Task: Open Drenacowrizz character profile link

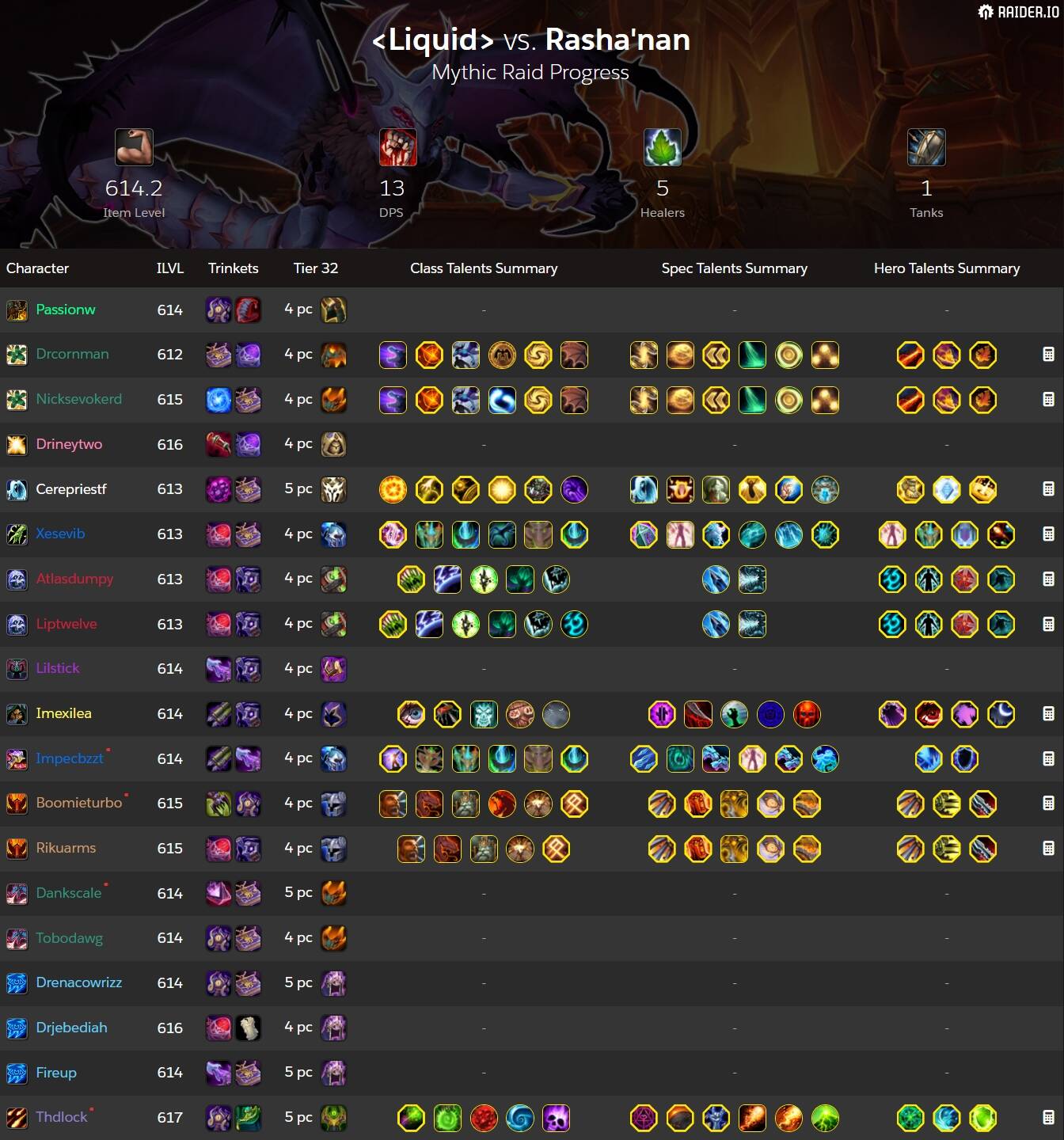Action: (x=79, y=982)
